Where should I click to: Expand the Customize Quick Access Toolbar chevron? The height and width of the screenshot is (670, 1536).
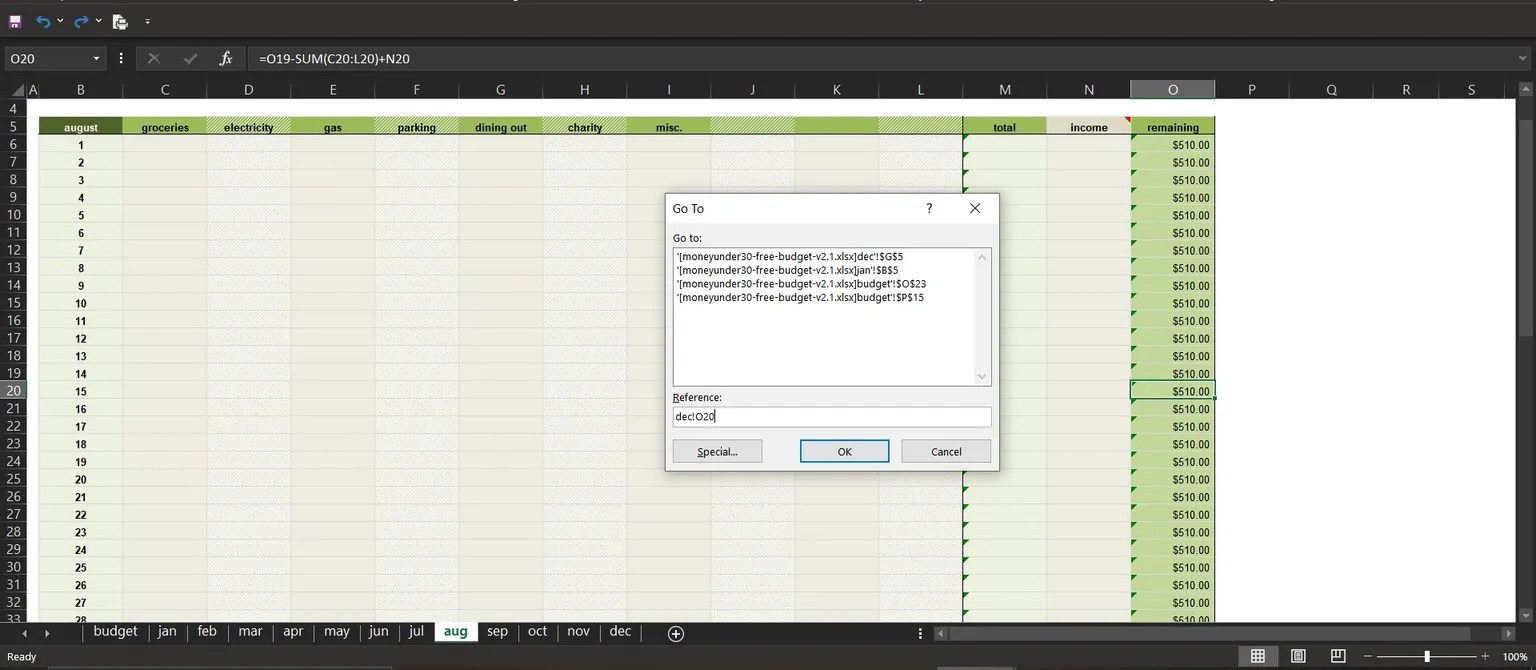(x=146, y=21)
